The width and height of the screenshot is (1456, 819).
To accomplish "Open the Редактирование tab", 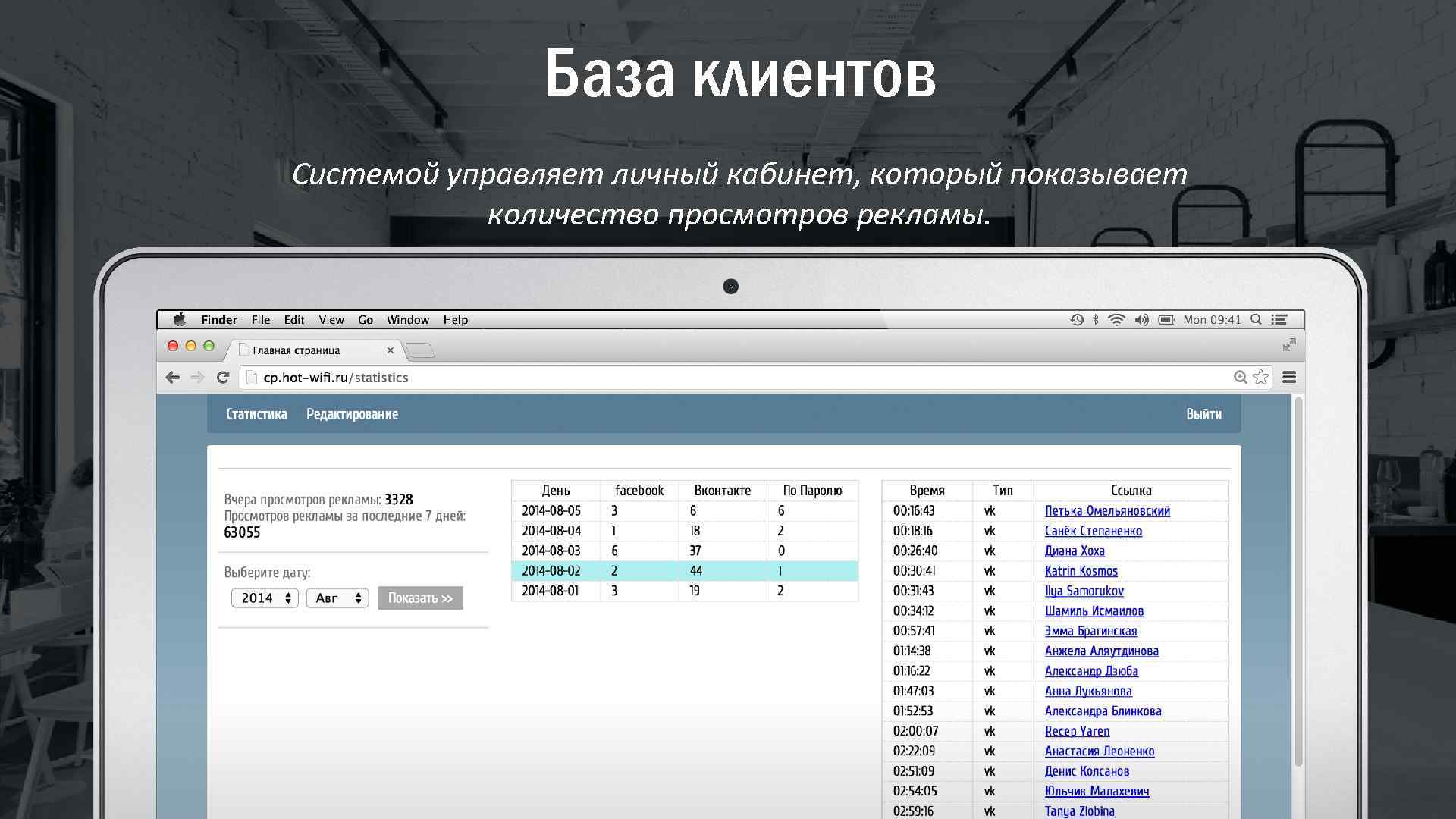I will pyautogui.click(x=352, y=414).
